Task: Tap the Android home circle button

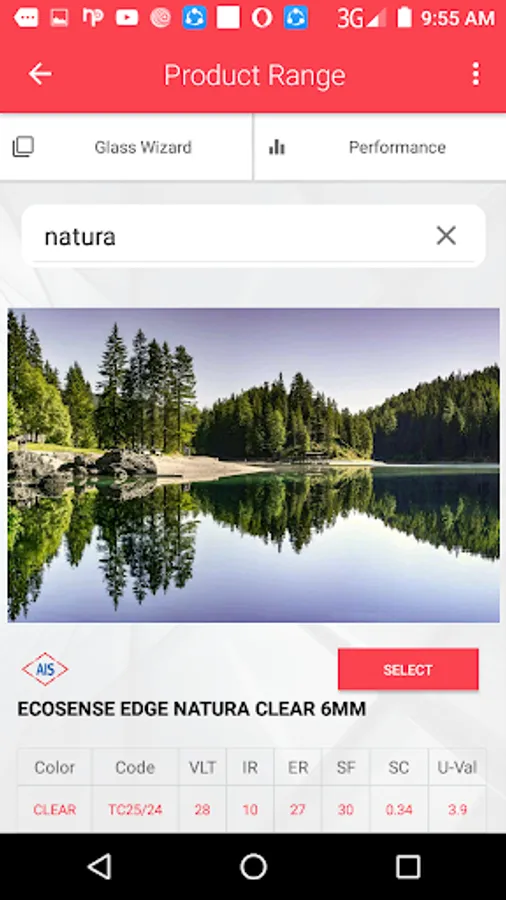Action: [253, 866]
